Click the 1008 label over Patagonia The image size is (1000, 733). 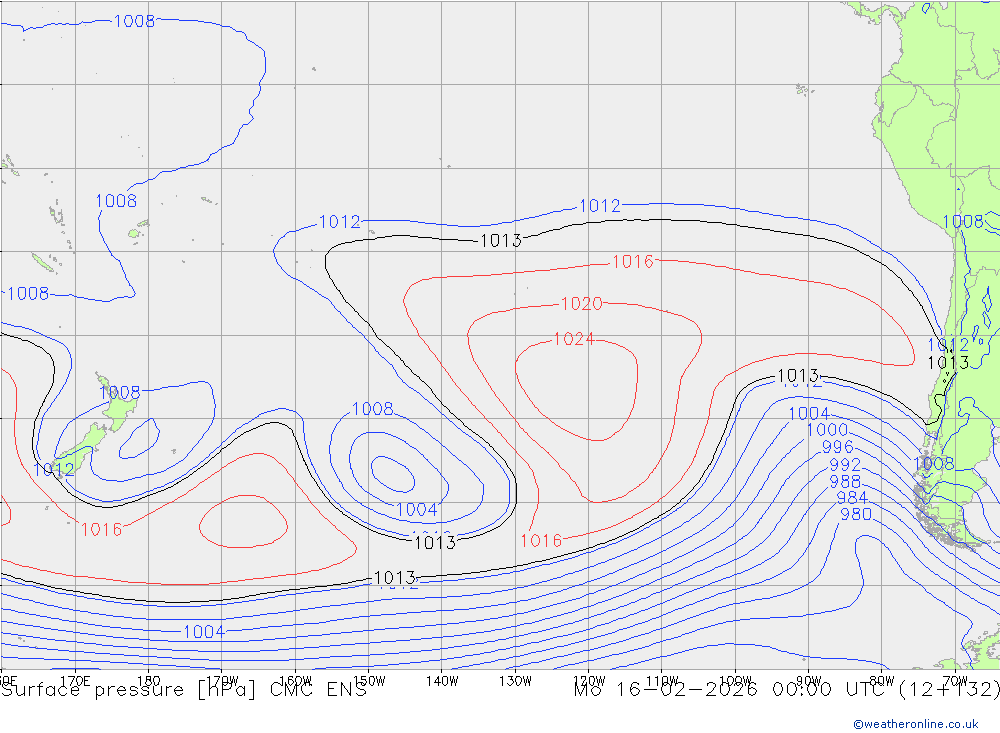pos(934,464)
